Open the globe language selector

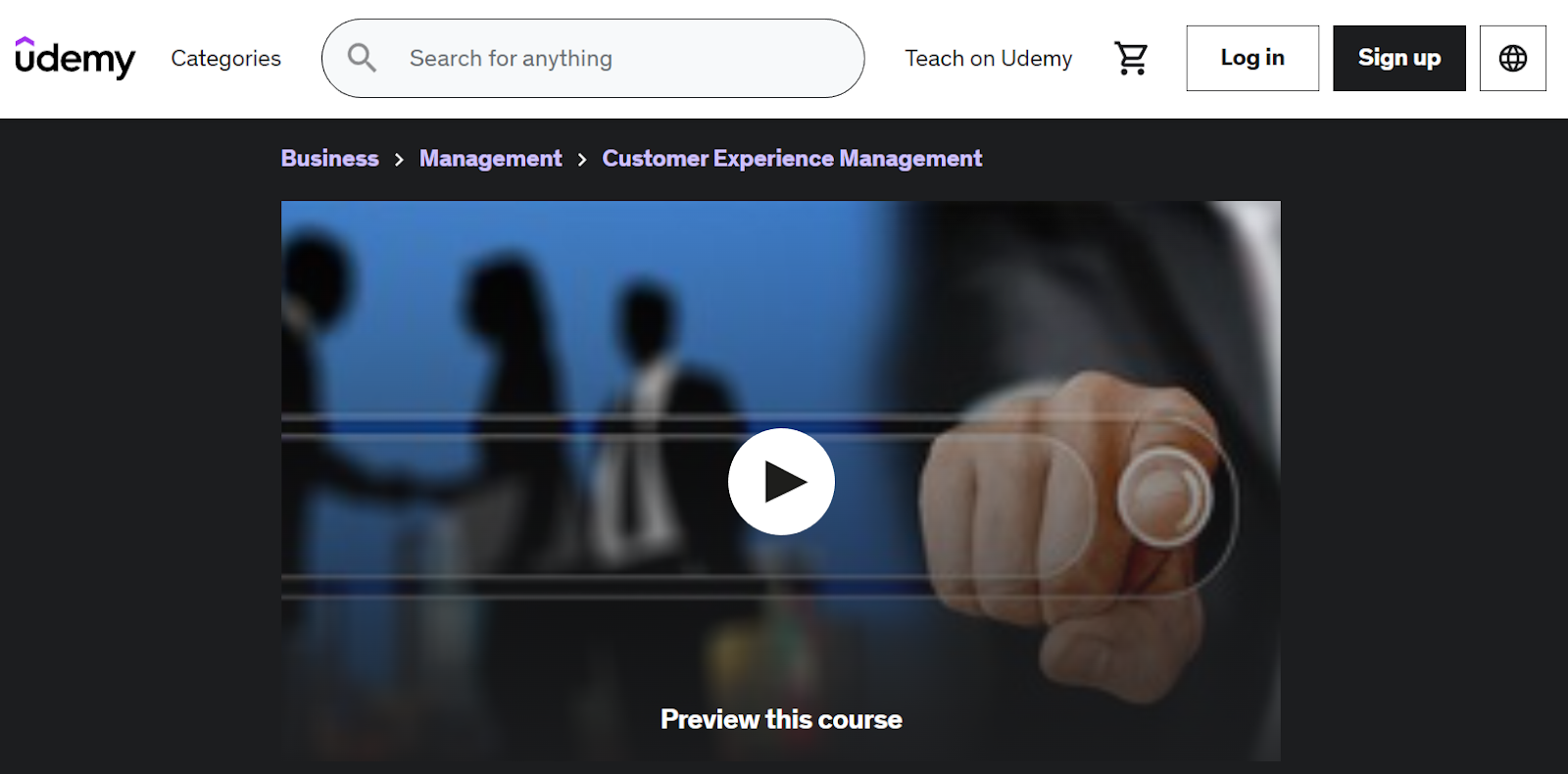(x=1512, y=59)
